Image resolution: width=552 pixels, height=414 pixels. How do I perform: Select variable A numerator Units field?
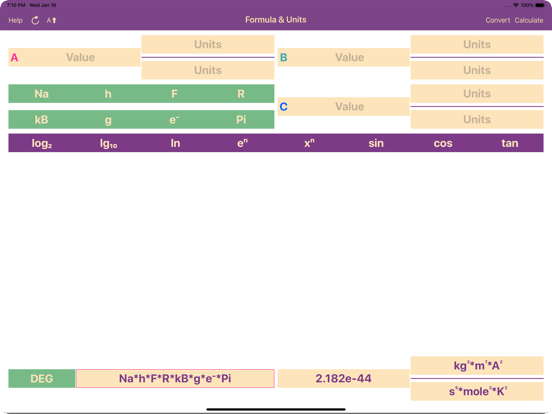[x=208, y=44]
